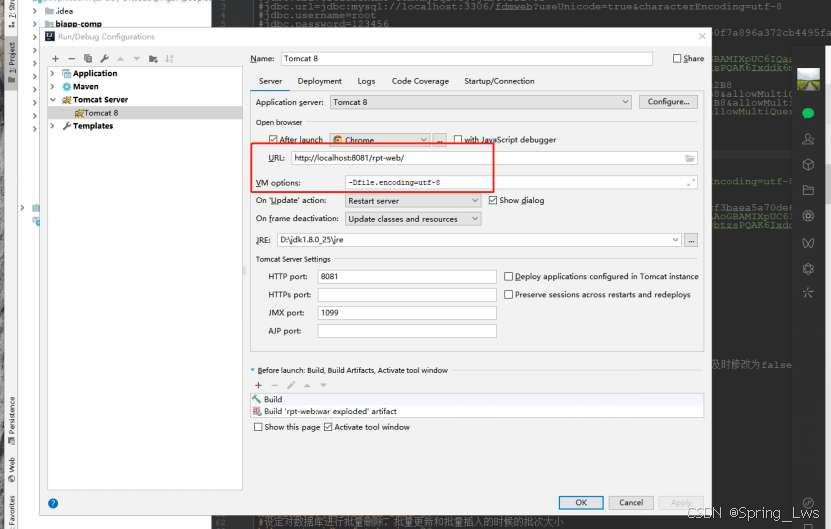Click OK button
Screen dimensions: 831x529
tap(581, 502)
